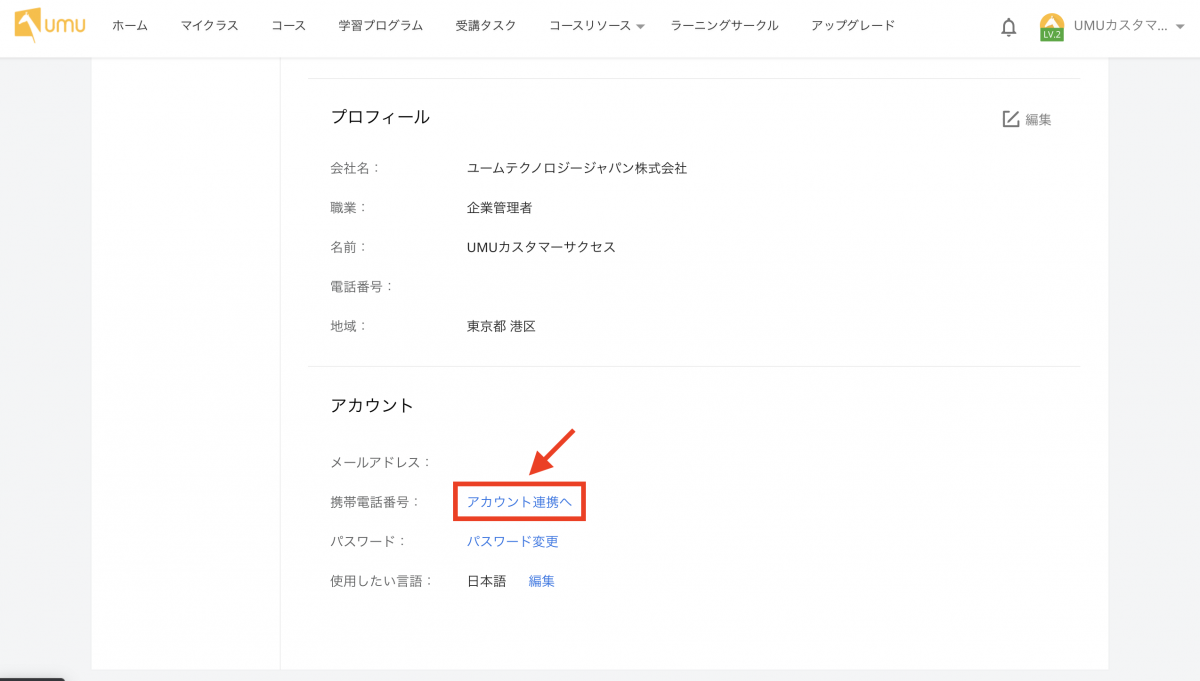The image size is (1200, 681).
Task: Open the user account dropdown arrow
Action: [1180, 27]
